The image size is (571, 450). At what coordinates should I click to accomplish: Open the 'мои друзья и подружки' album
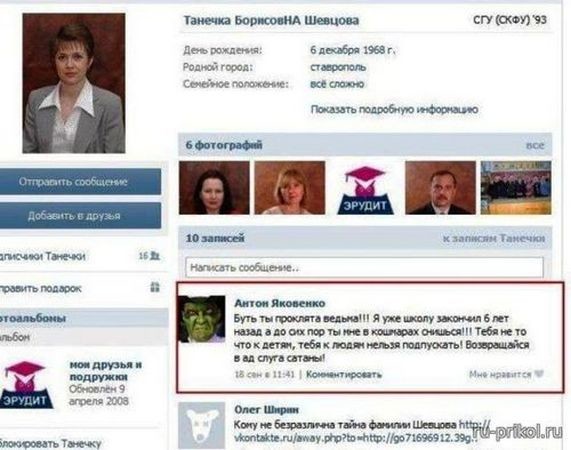[106, 370]
